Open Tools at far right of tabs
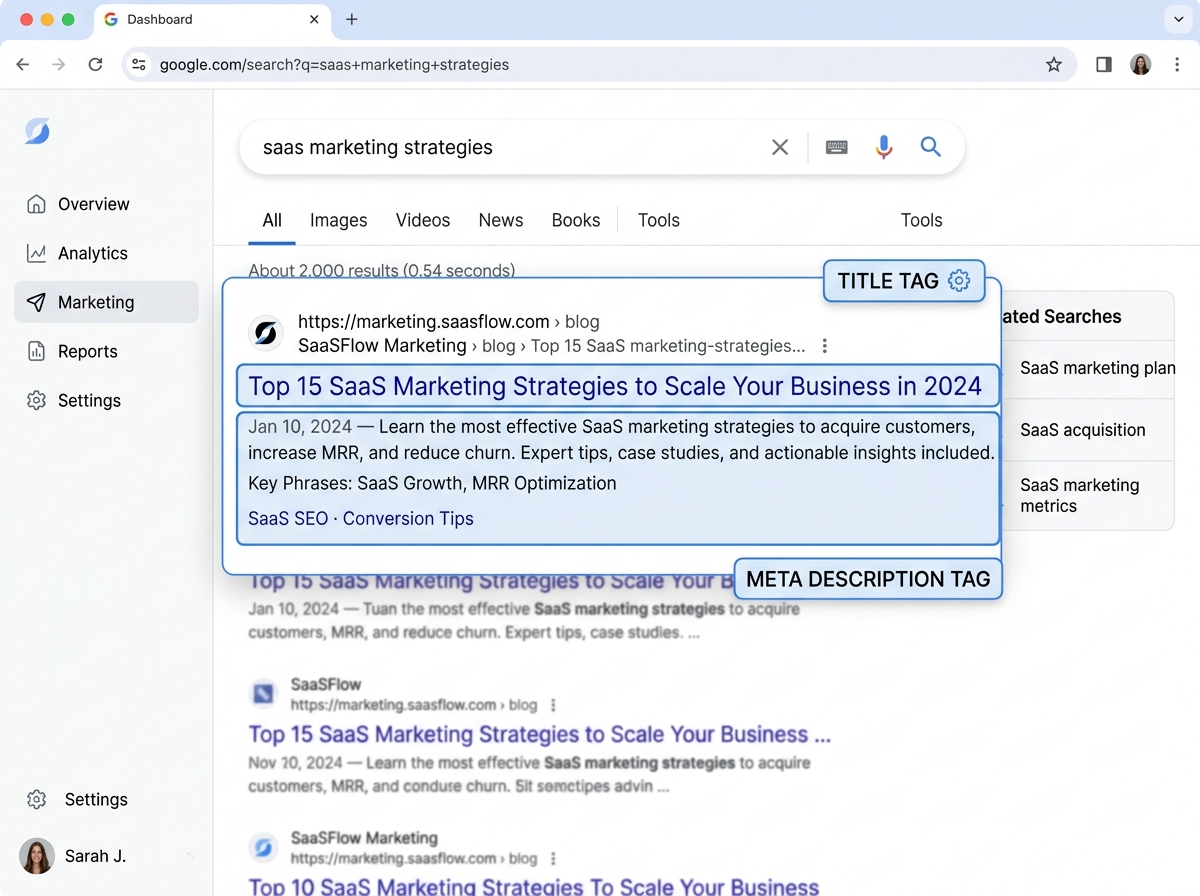The width and height of the screenshot is (1200, 896). point(922,220)
